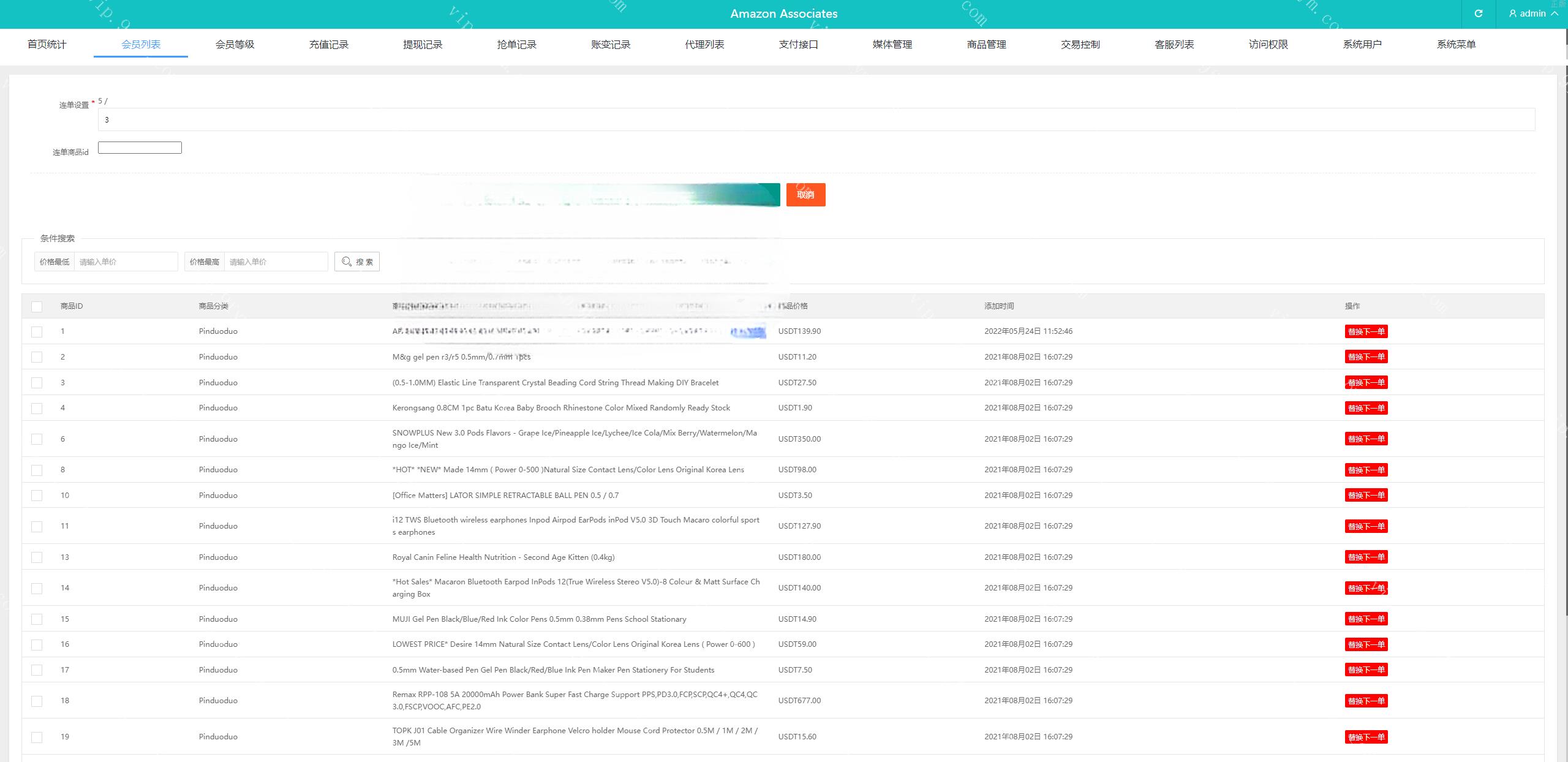Click the refresh icon in top bar

(1478, 13)
